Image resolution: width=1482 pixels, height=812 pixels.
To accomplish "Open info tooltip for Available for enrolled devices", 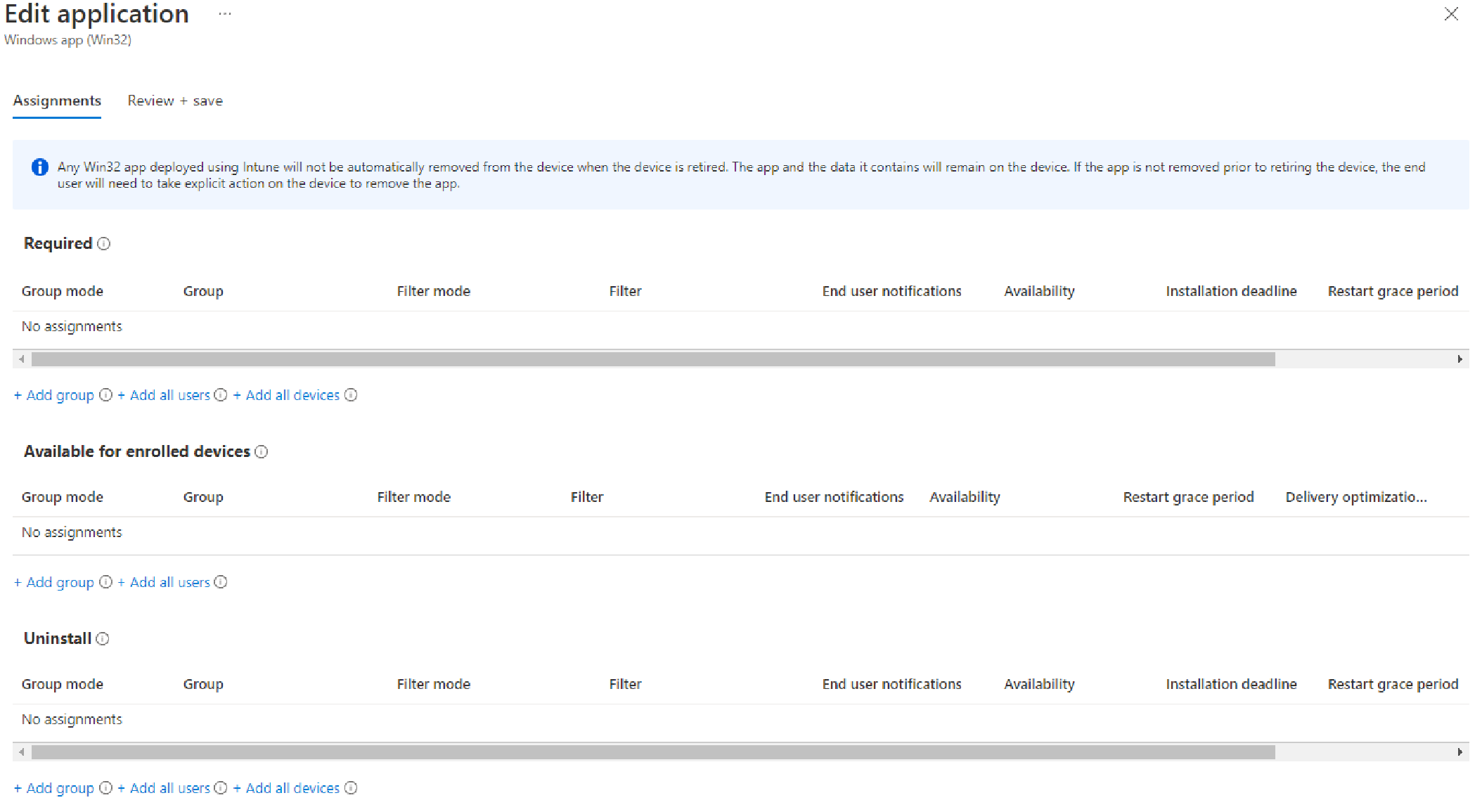I will tap(262, 451).
